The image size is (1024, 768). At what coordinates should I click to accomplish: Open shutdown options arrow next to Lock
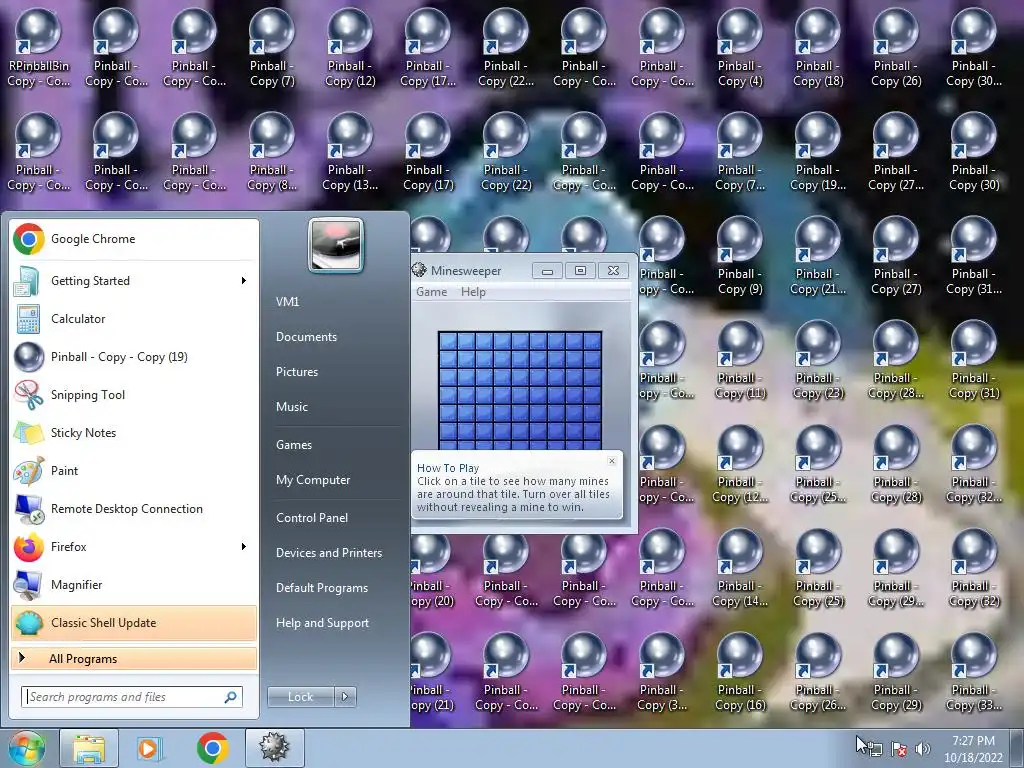tap(346, 697)
